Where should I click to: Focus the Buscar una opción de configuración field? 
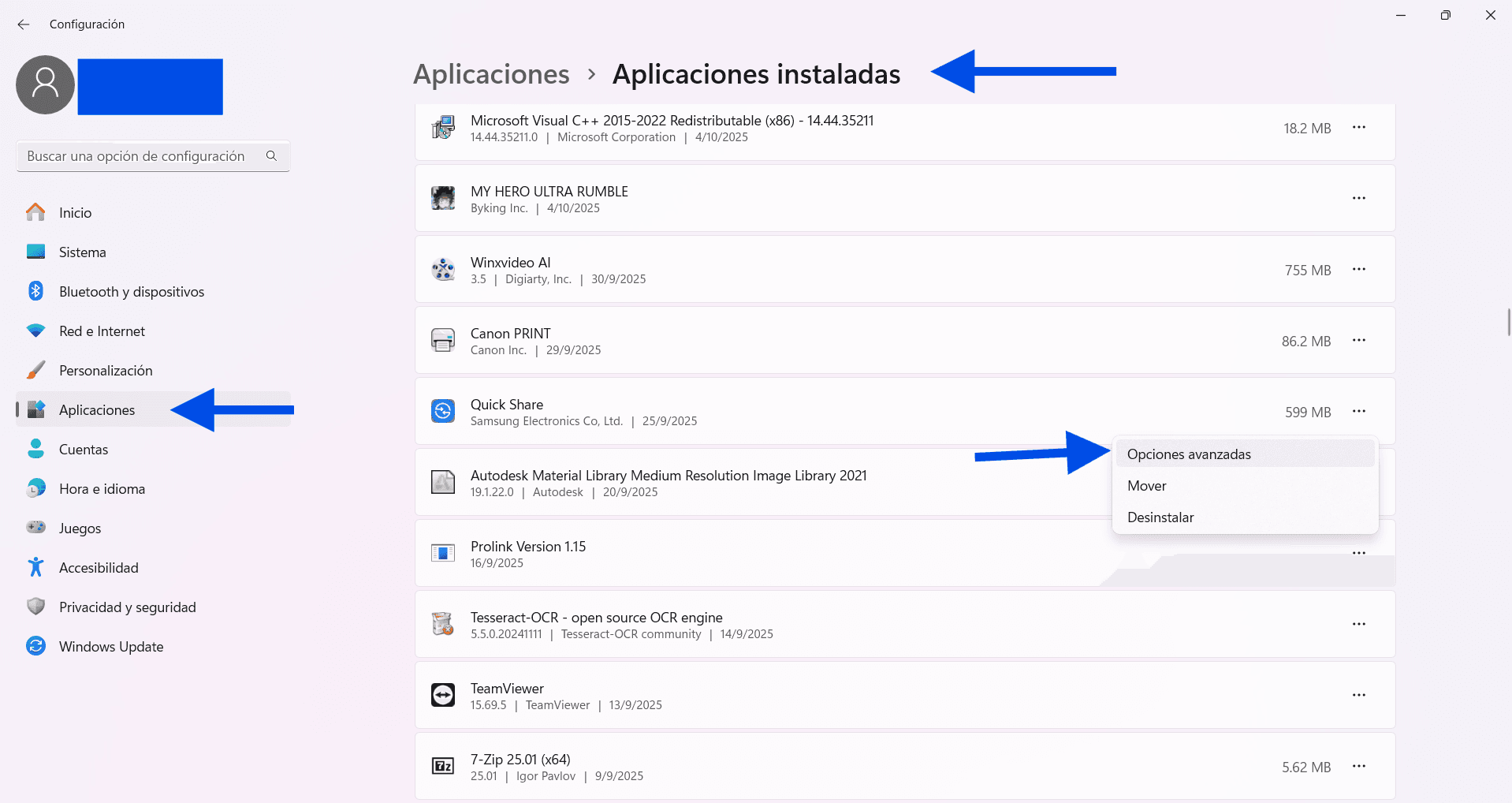(x=153, y=156)
